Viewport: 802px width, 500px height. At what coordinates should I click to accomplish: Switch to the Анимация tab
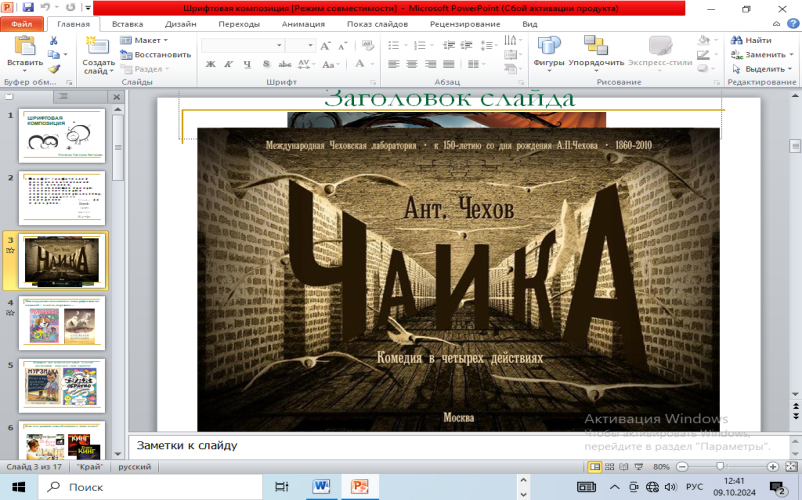click(303, 24)
